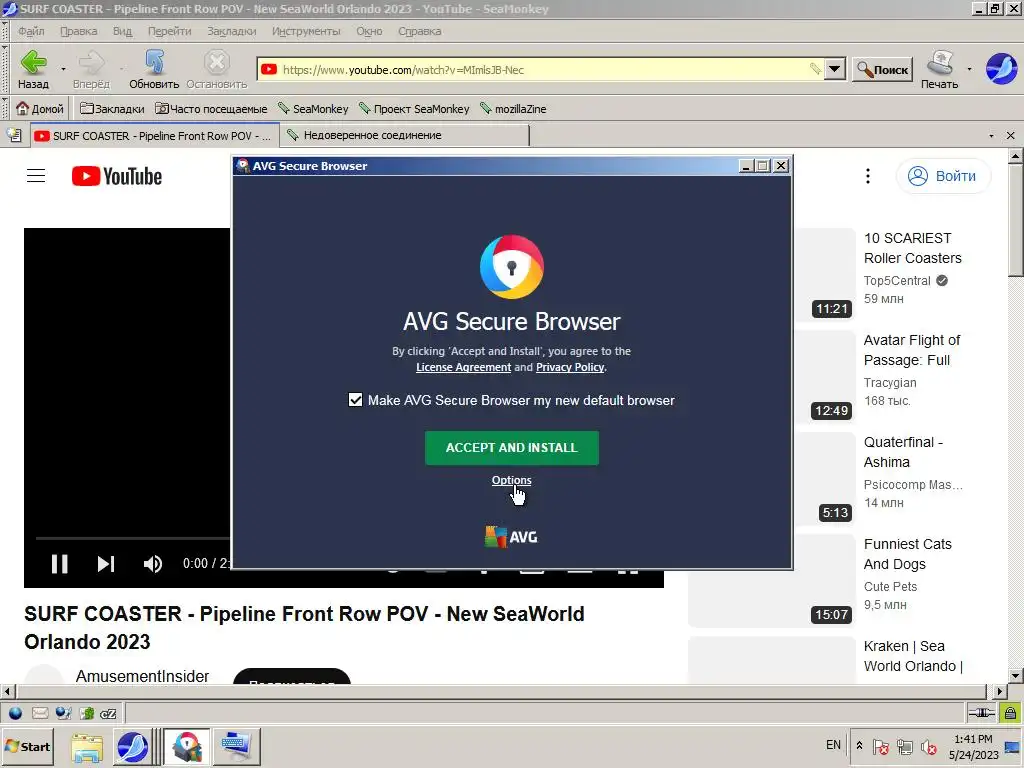Open the Справка menu
The height and width of the screenshot is (768, 1024).
[x=419, y=31]
